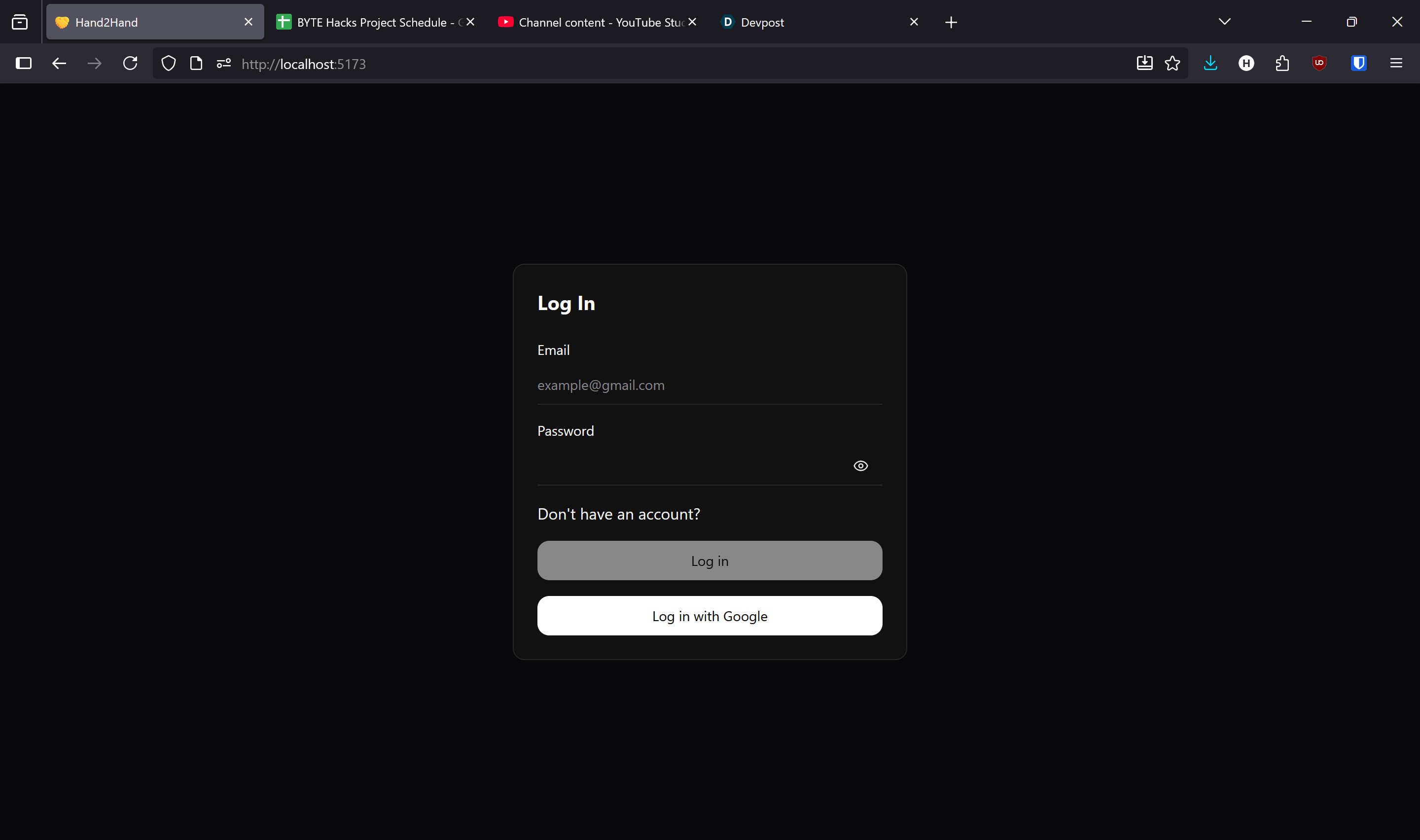
Task: Open Firefox application hamburger menu
Action: tap(1396, 64)
